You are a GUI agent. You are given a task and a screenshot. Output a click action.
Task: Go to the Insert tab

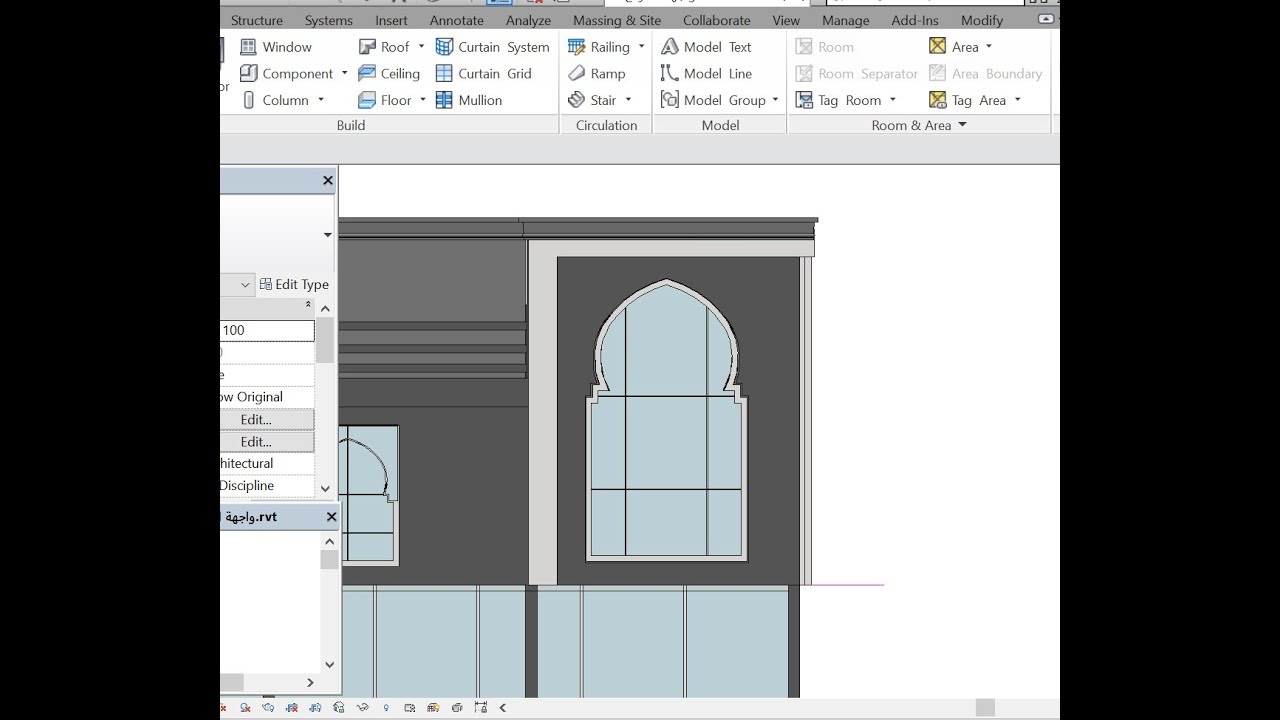(391, 20)
